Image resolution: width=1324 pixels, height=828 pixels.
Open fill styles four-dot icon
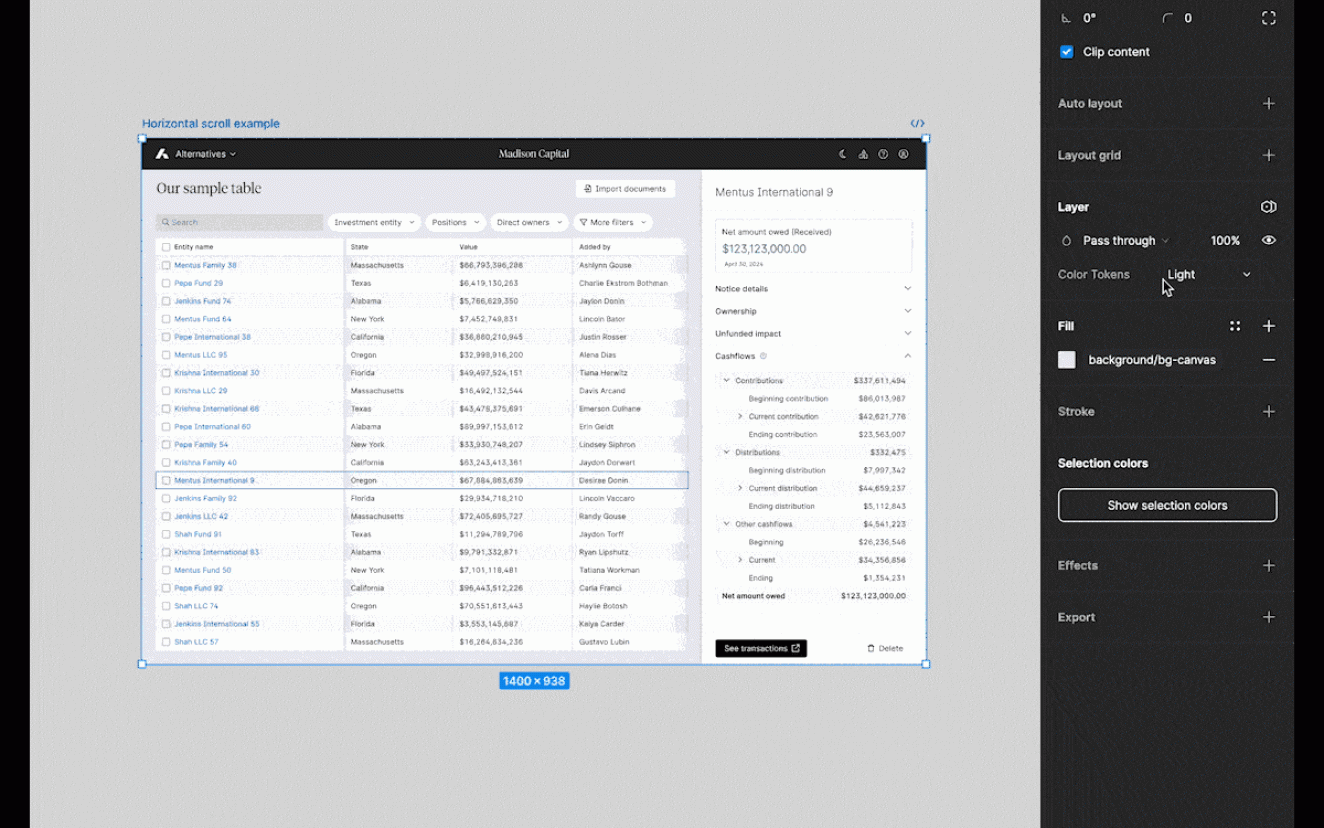coord(1235,326)
